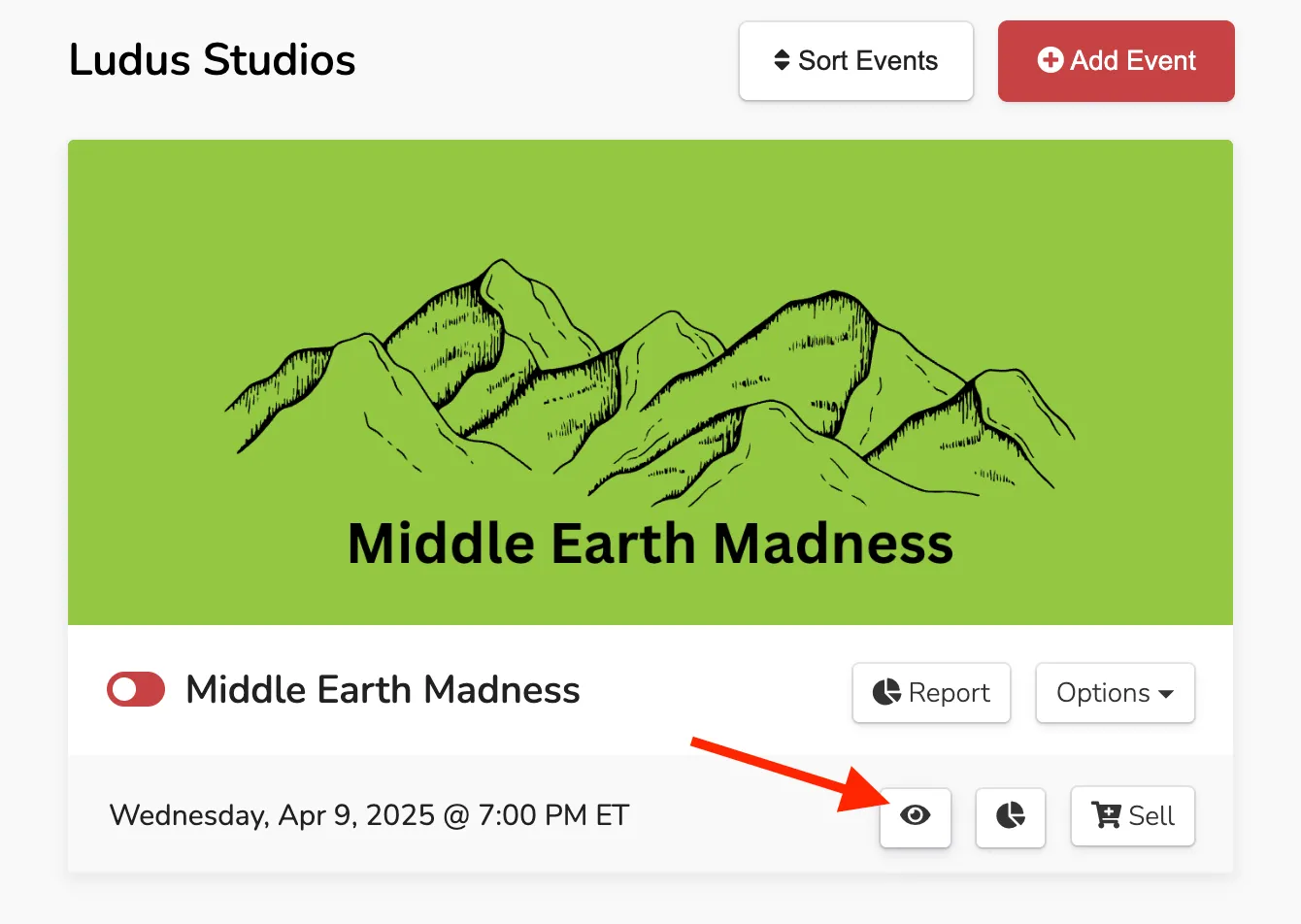The height and width of the screenshot is (924, 1301).
Task: Click the shopping cart icon on Sell
Action: 1106,814
